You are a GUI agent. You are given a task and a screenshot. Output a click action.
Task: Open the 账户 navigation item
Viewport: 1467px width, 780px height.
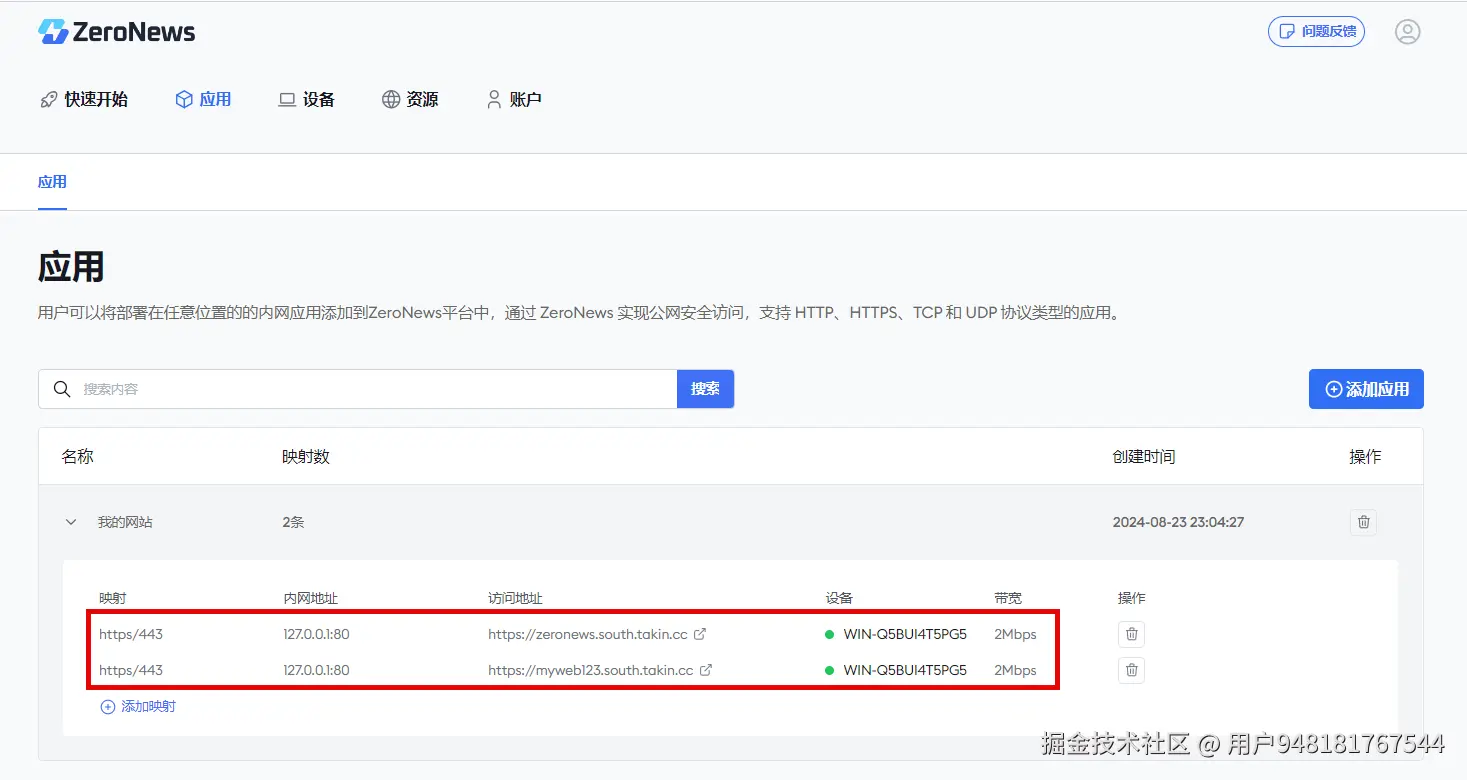pyautogui.click(x=514, y=99)
